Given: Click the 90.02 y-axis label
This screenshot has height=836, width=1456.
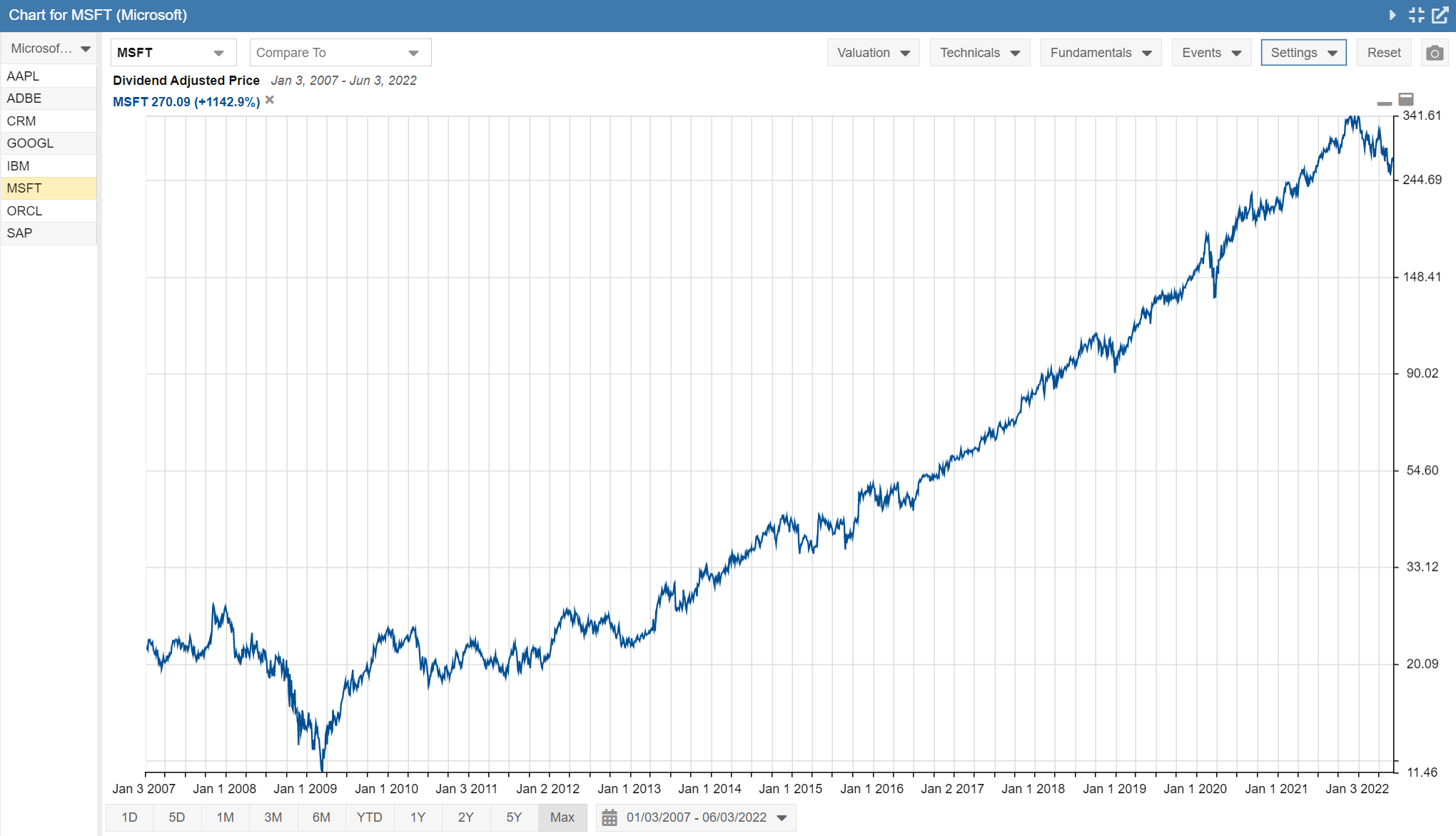Looking at the screenshot, I should (x=1422, y=373).
